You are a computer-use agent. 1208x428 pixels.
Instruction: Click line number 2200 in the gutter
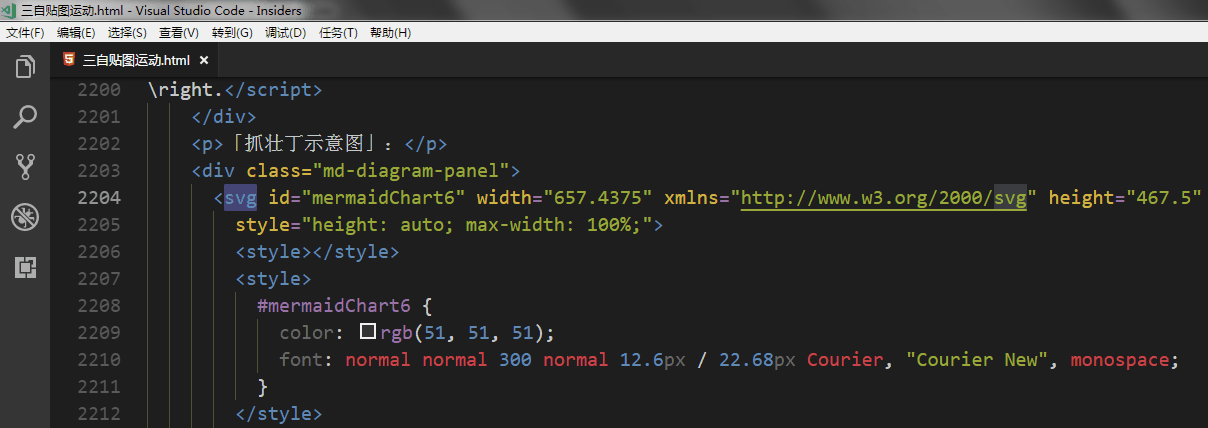pyautogui.click(x=99, y=89)
